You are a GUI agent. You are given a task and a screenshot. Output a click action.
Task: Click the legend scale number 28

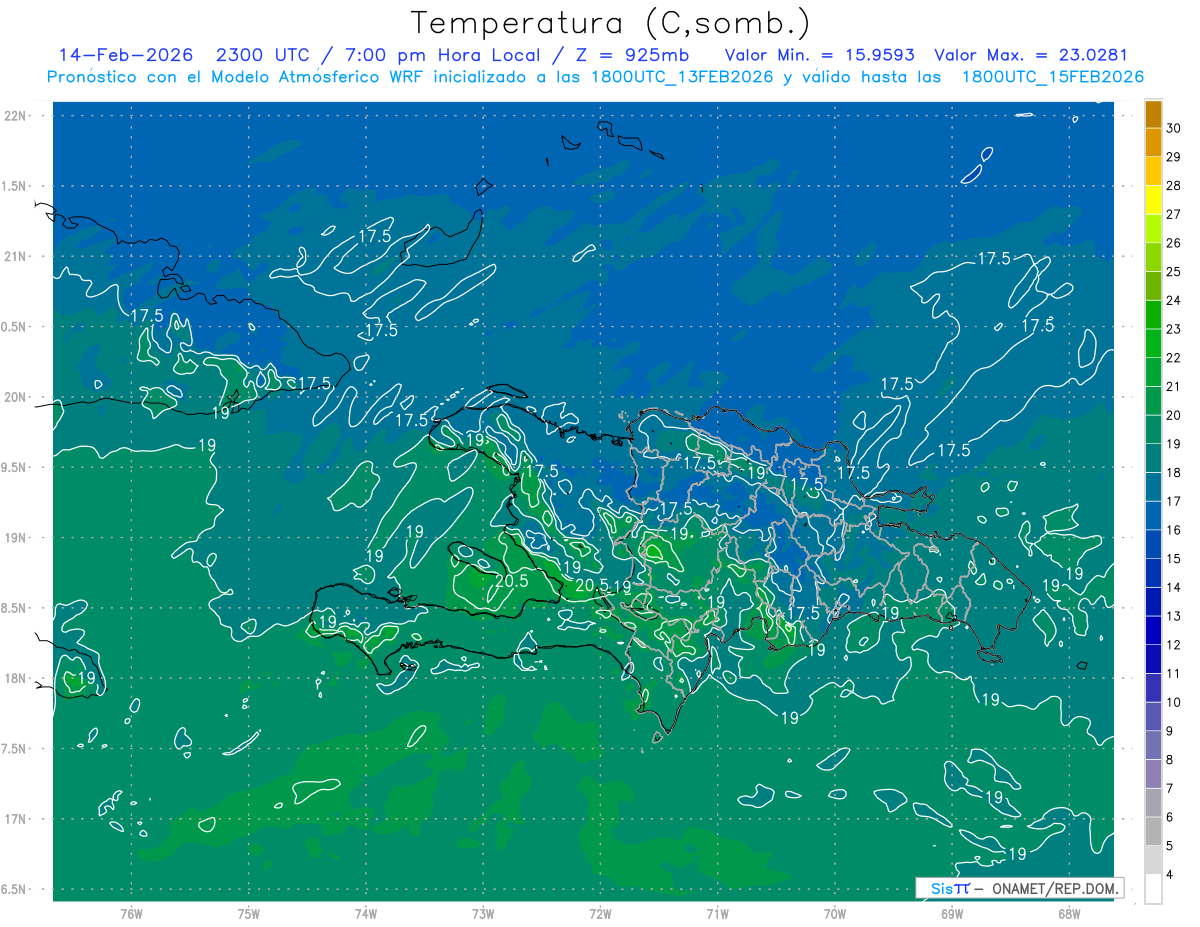pos(1175,185)
